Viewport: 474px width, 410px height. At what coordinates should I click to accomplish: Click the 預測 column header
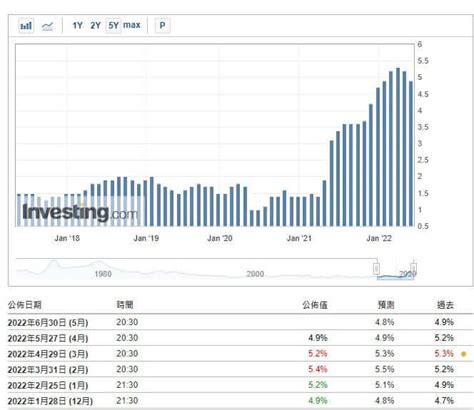(386, 305)
